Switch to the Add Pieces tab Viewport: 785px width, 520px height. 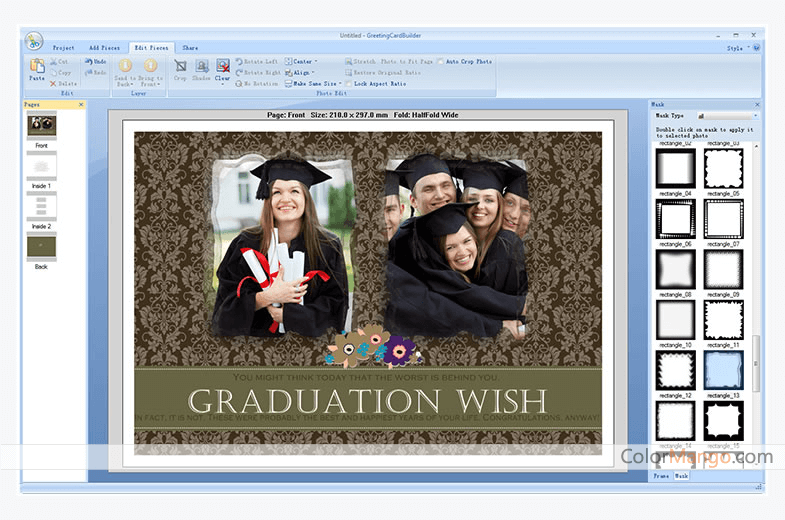pyautogui.click(x=104, y=47)
